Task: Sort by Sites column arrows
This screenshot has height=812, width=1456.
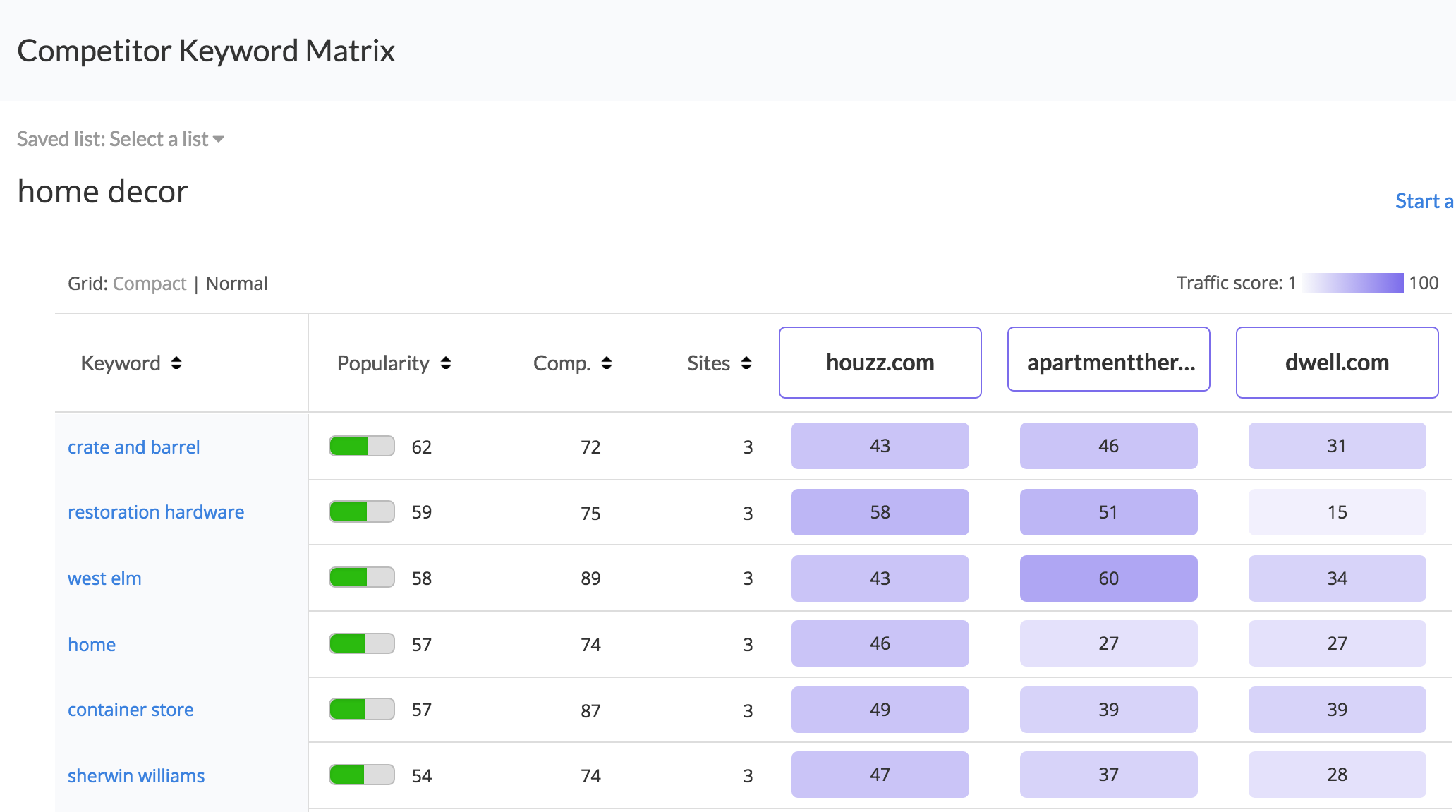Action: 746,363
